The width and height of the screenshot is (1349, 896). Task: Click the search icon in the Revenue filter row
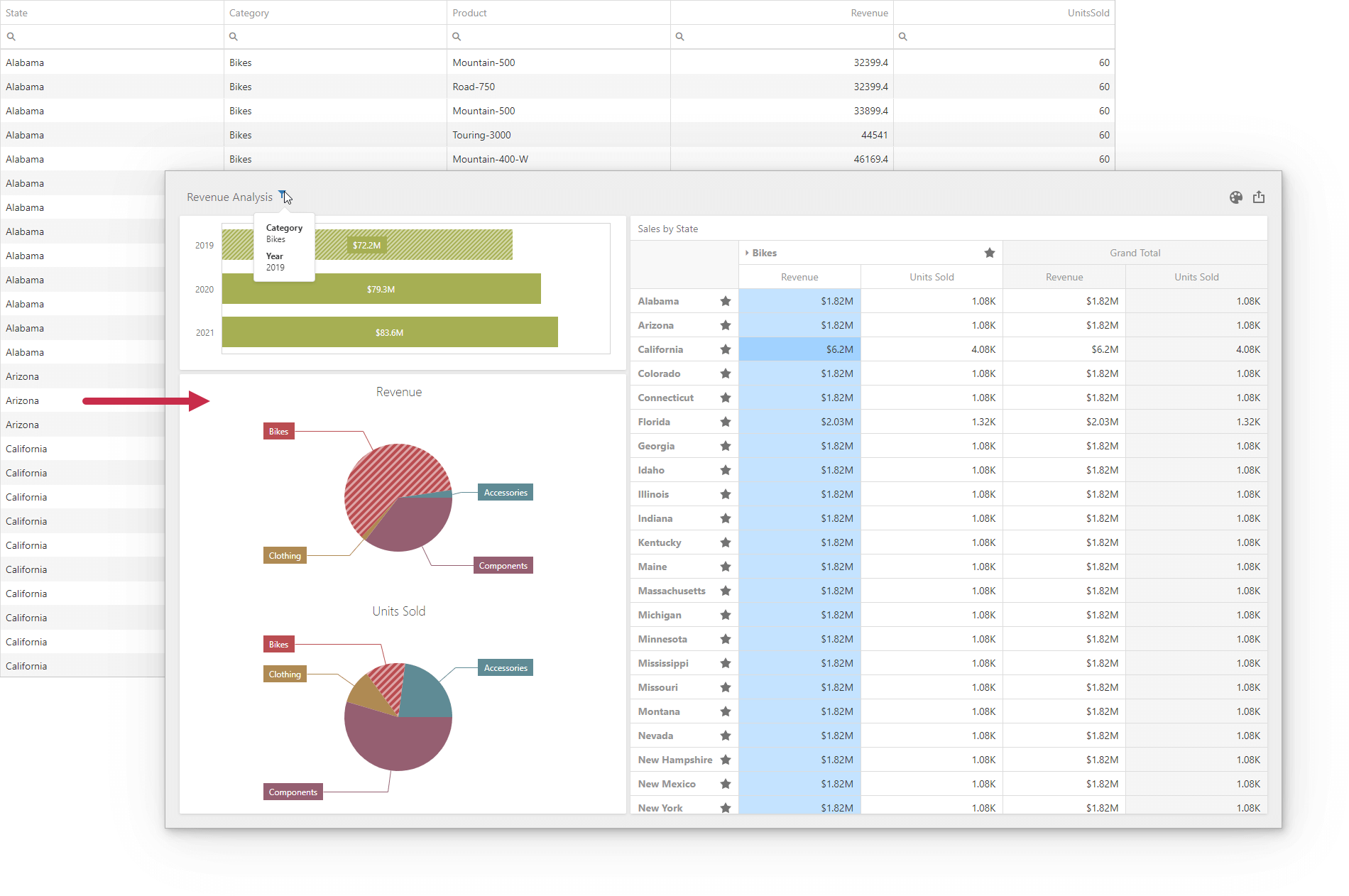pos(679,36)
